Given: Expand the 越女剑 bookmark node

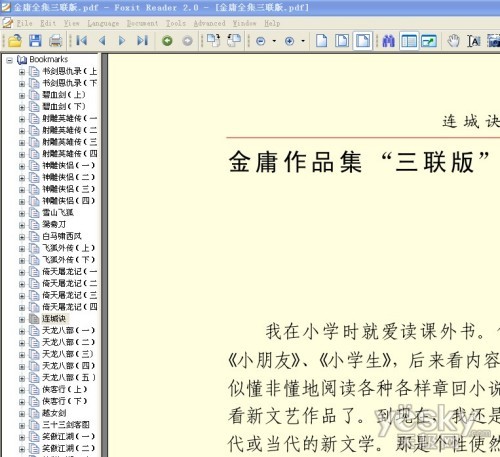Looking at the screenshot, I should coord(22,414).
